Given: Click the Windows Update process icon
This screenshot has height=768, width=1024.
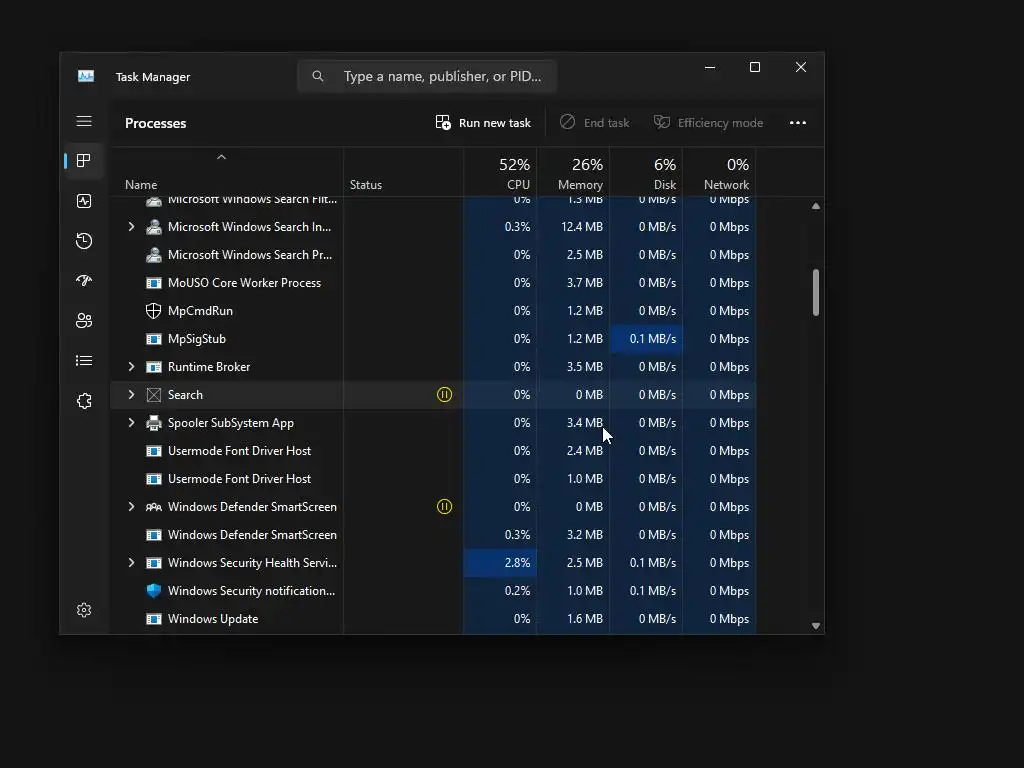Looking at the screenshot, I should (153, 619).
